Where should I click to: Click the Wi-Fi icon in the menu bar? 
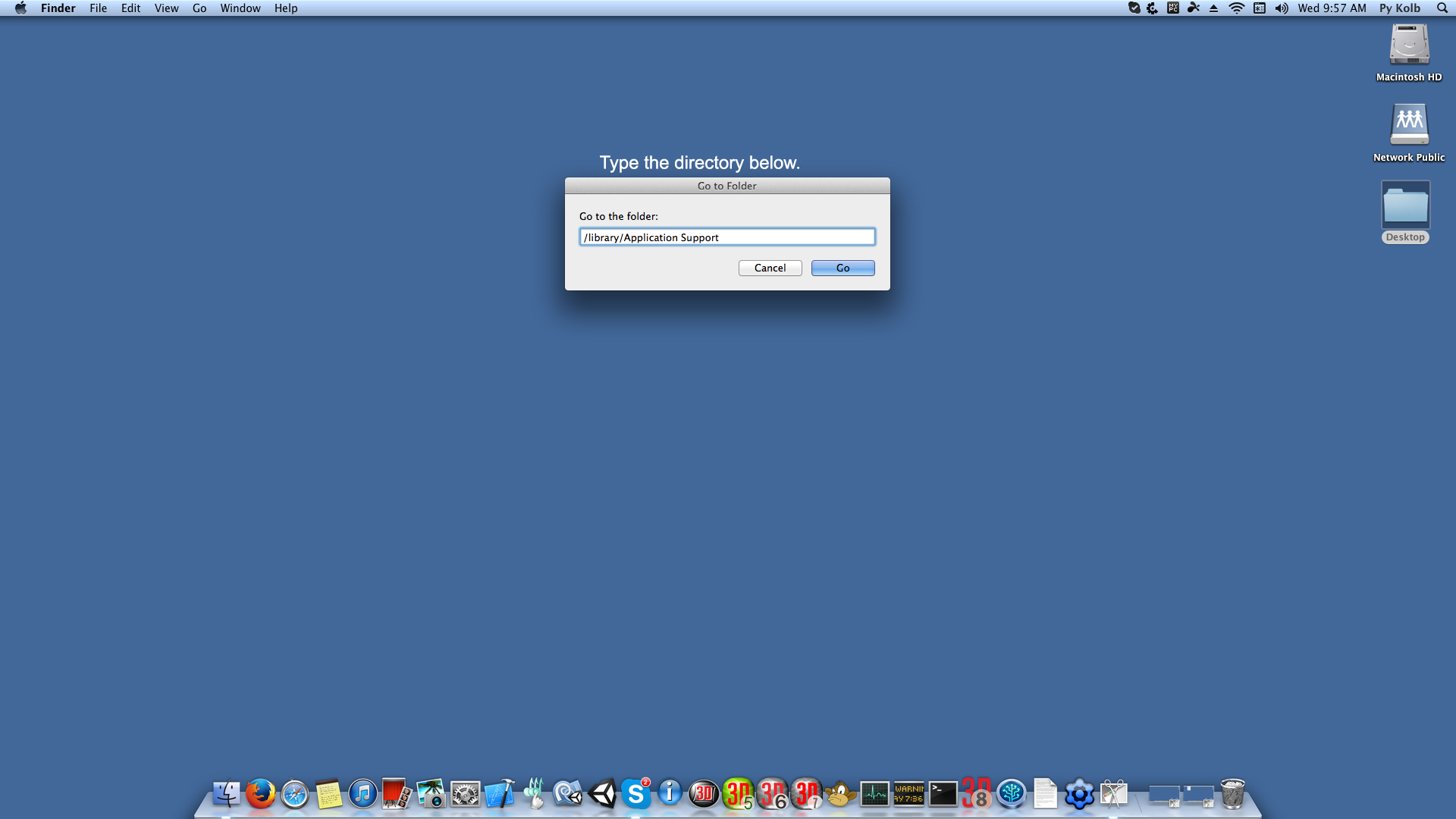coord(1238,8)
